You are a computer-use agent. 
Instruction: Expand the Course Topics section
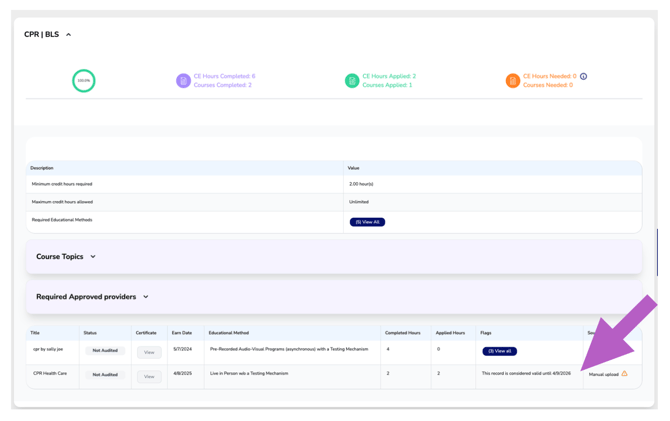(93, 257)
